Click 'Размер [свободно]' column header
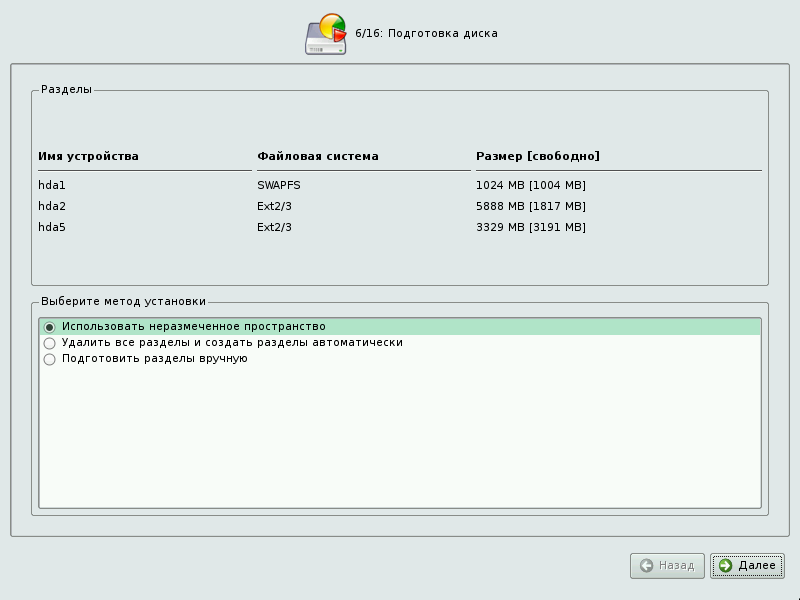Image resolution: width=800 pixels, height=600 pixels. click(537, 156)
